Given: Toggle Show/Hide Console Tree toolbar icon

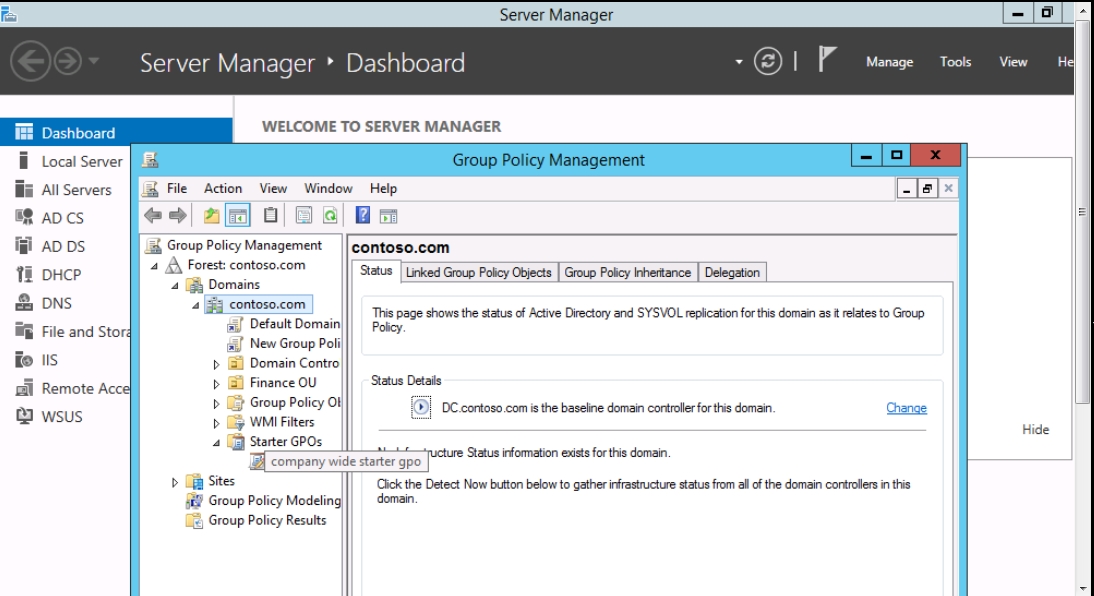Looking at the screenshot, I should (238, 216).
